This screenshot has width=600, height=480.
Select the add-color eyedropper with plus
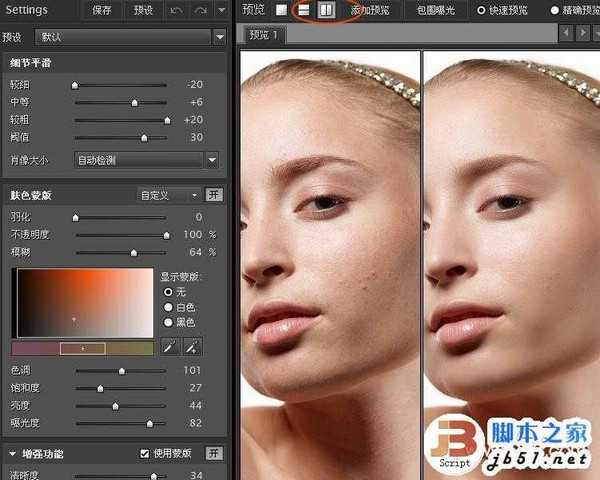[x=192, y=347]
